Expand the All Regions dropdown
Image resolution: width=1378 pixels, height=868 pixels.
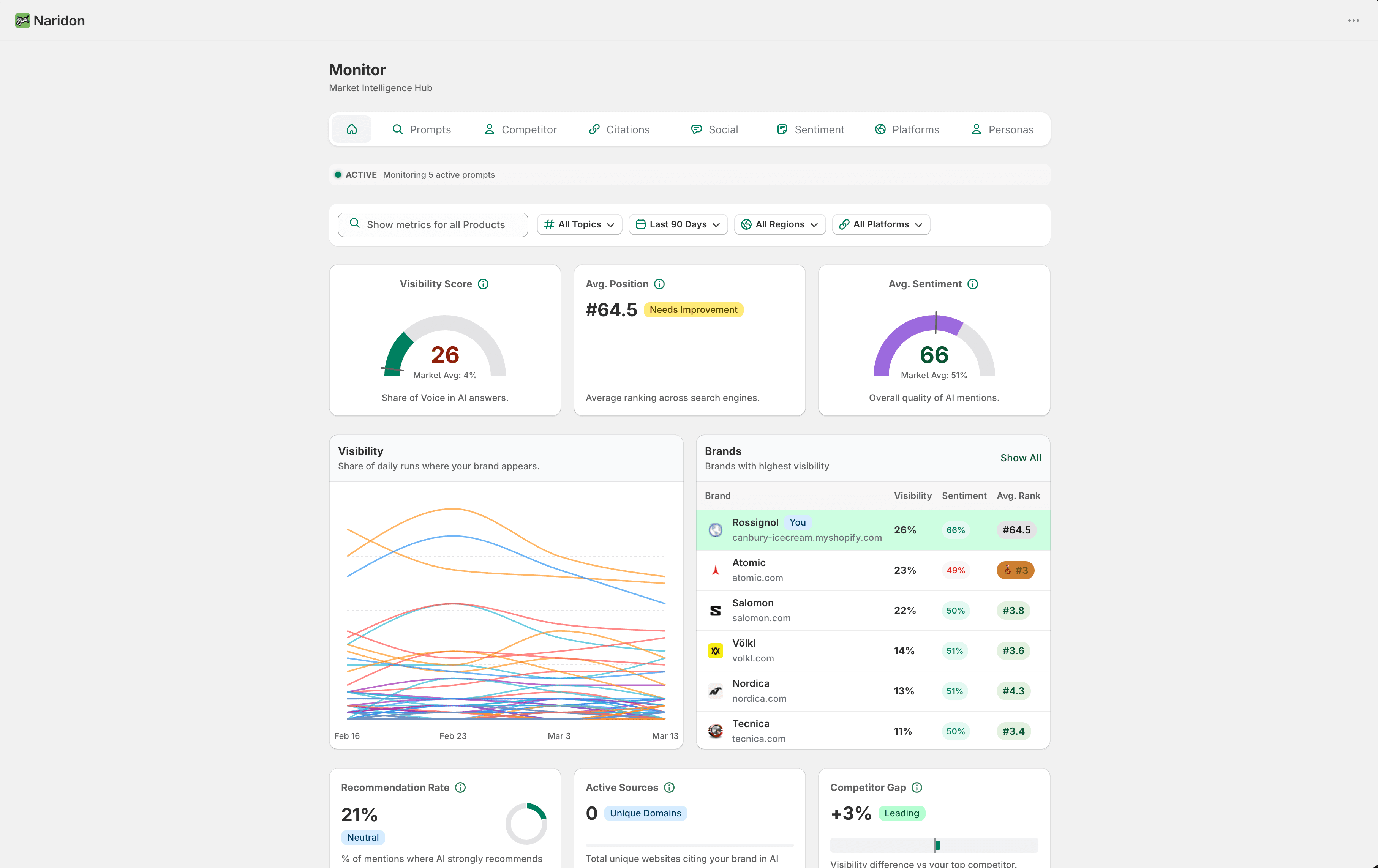pyautogui.click(x=779, y=224)
